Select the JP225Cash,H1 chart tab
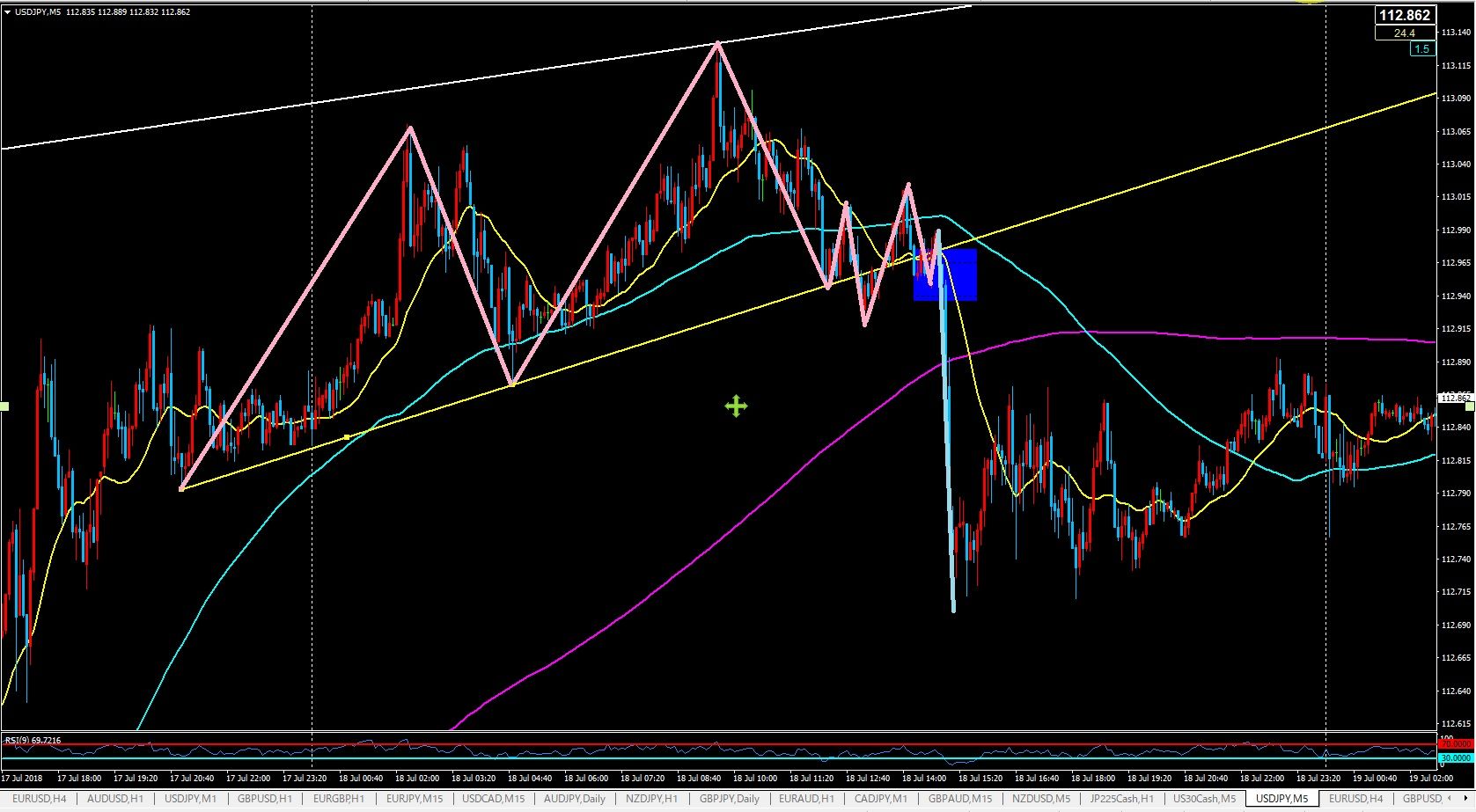This screenshot has height=812, width=1476. pos(1121,799)
